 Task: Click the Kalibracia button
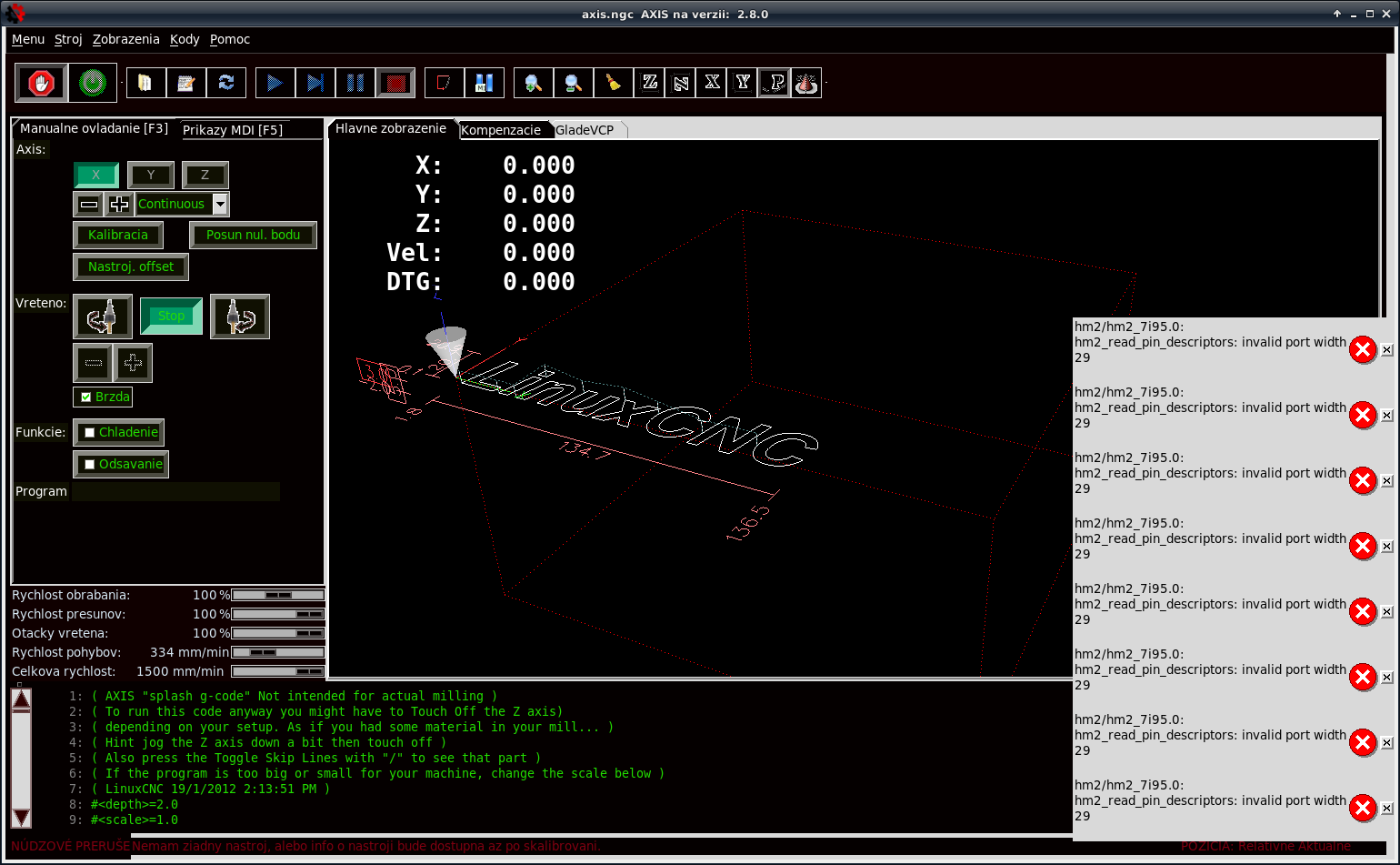click(118, 235)
